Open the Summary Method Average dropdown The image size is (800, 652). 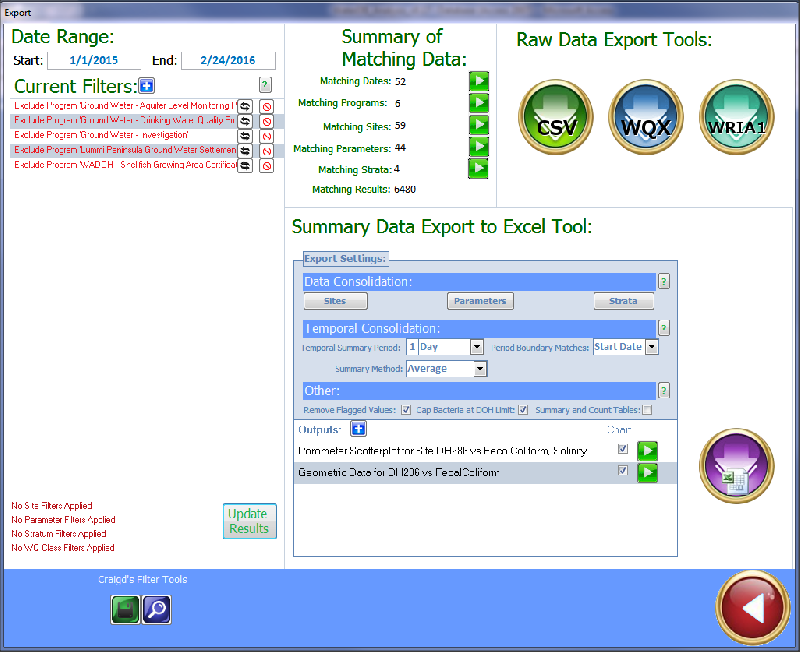[480, 369]
